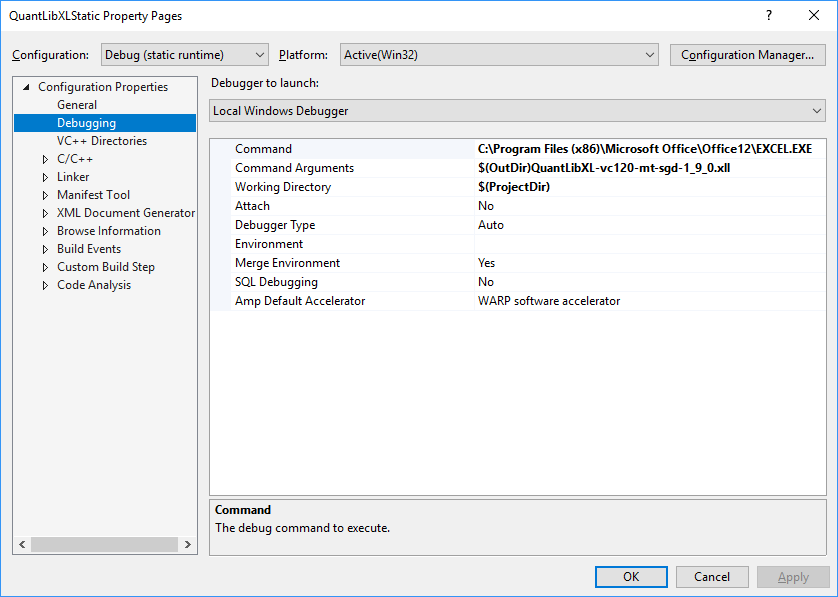Select the Working Directory property row

click(x=283, y=187)
